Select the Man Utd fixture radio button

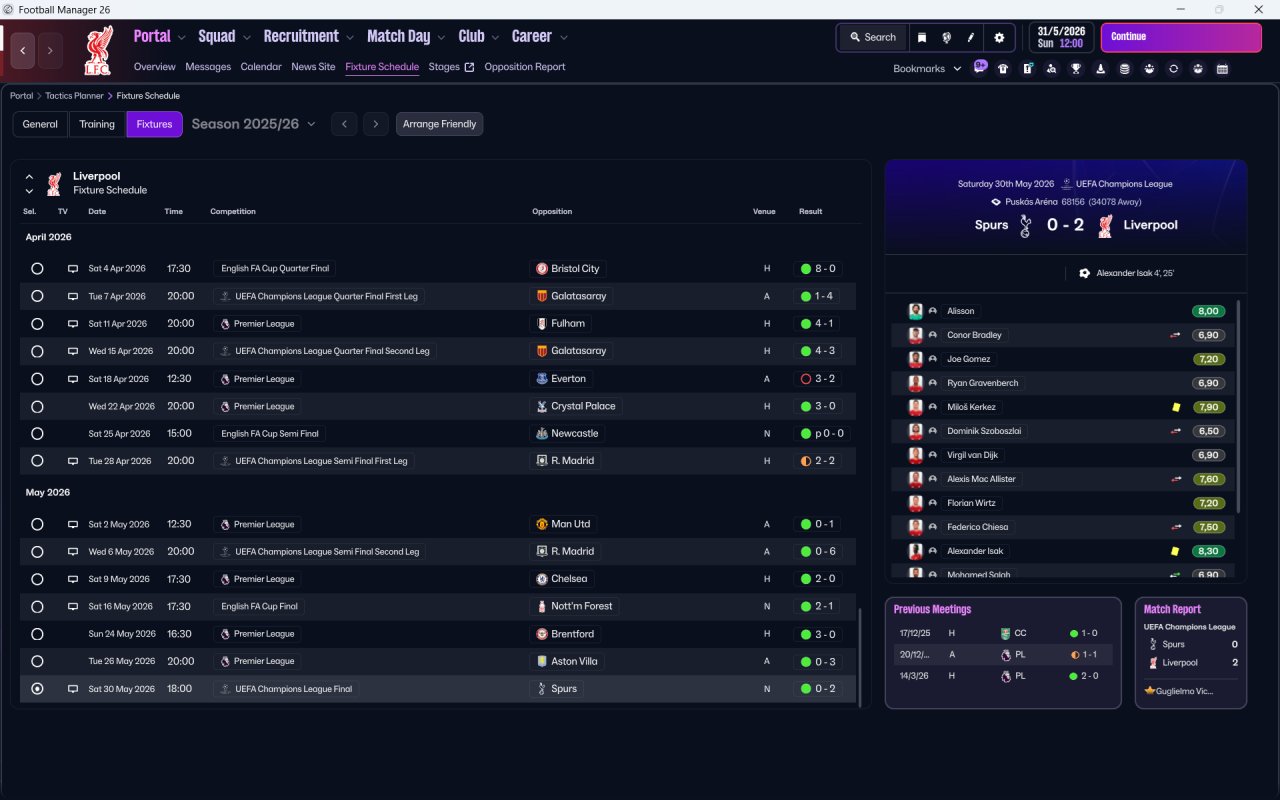tap(37, 524)
